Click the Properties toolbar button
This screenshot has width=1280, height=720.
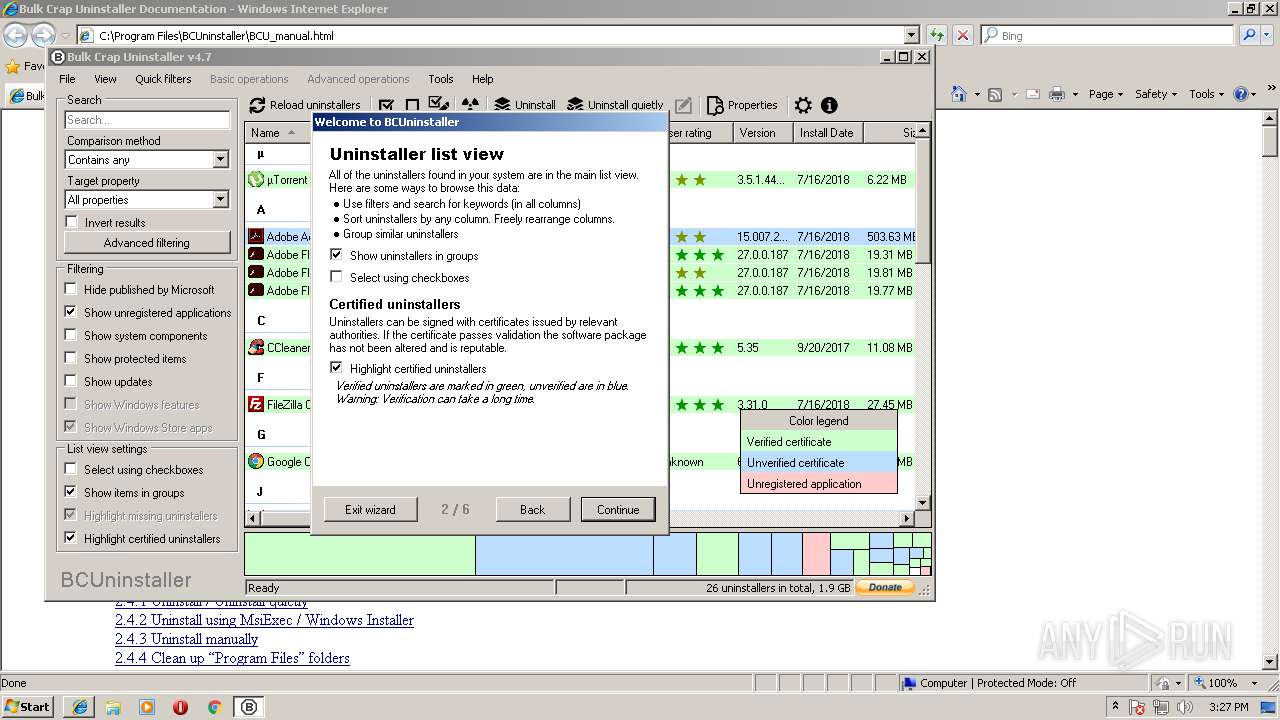(742, 105)
